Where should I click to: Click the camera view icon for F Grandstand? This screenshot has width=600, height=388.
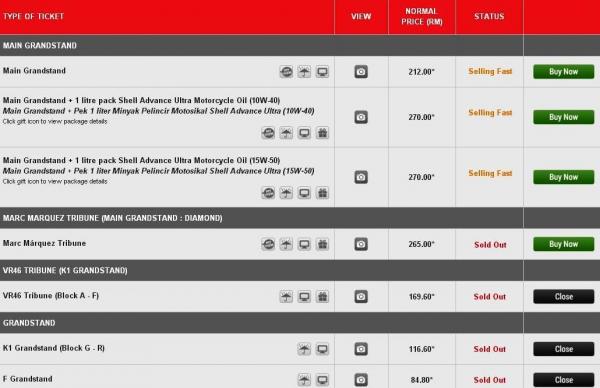coord(361,380)
